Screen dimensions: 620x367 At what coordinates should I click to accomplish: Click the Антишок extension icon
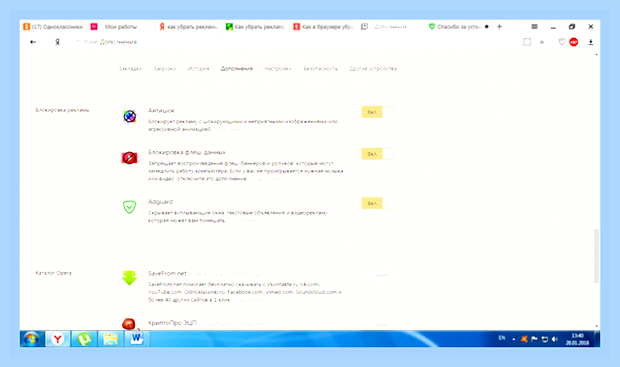(x=130, y=116)
